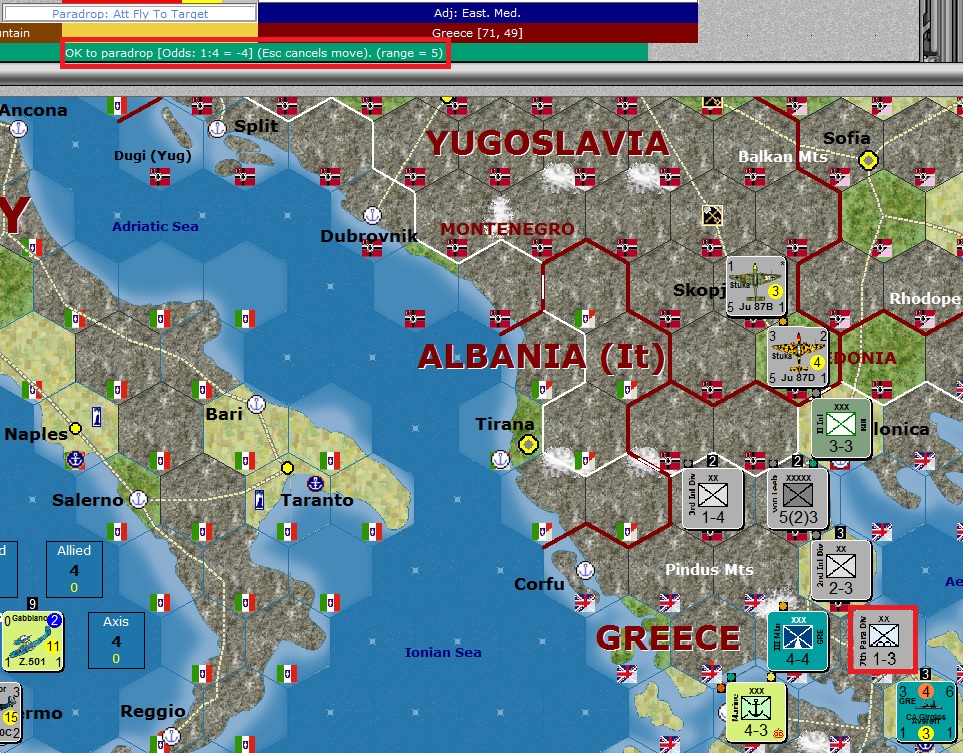Select the Gabbiano Z.501 seaplane counter
Viewport: 963px width, 753px height.
tap(32, 641)
